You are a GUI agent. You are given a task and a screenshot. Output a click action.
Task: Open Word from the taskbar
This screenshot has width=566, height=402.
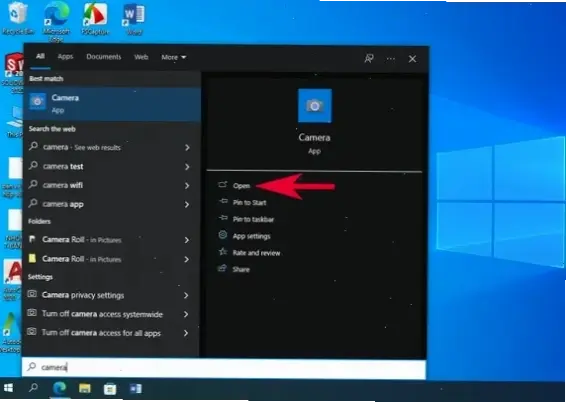(136, 388)
